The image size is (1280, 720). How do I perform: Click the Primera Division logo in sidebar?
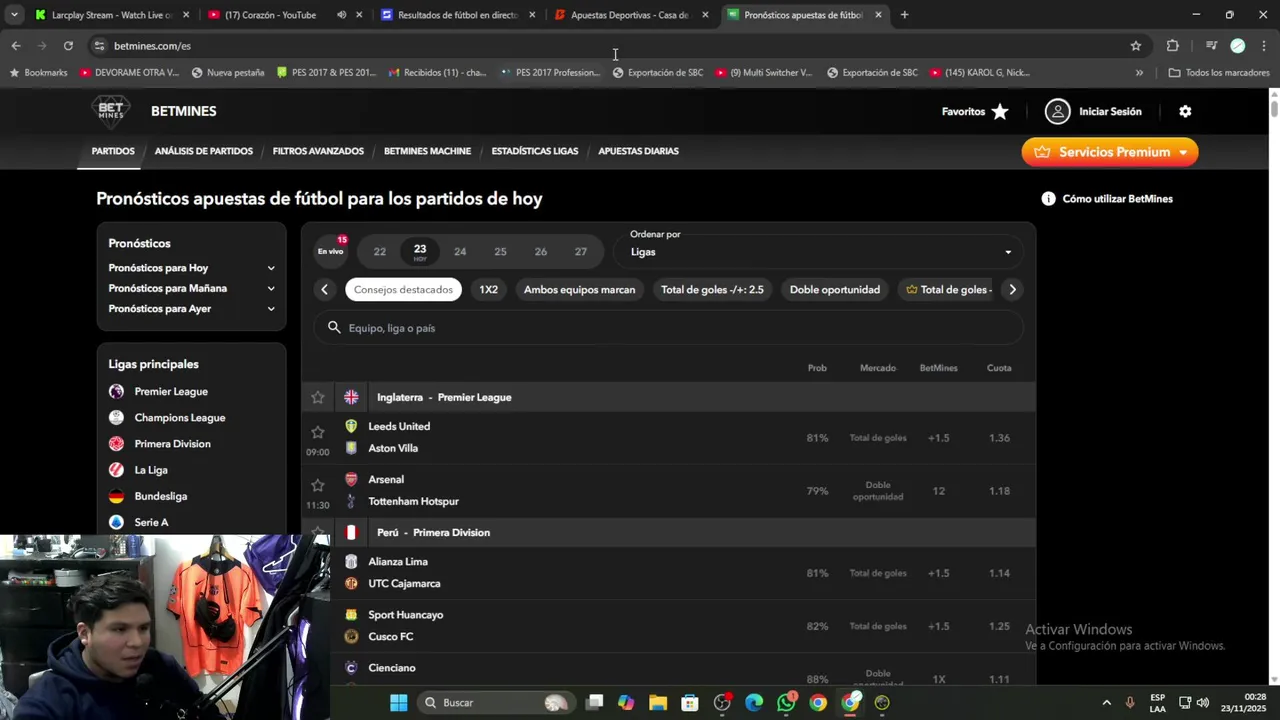[x=117, y=444]
